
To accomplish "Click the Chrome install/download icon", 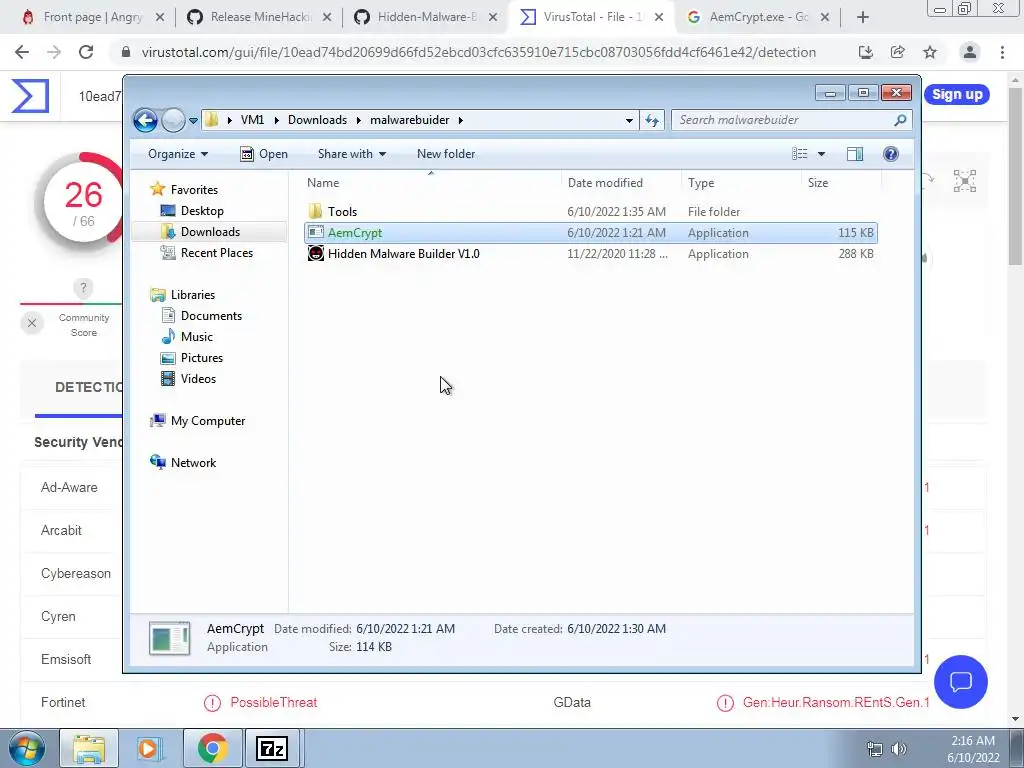I will click(x=866, y=52).
